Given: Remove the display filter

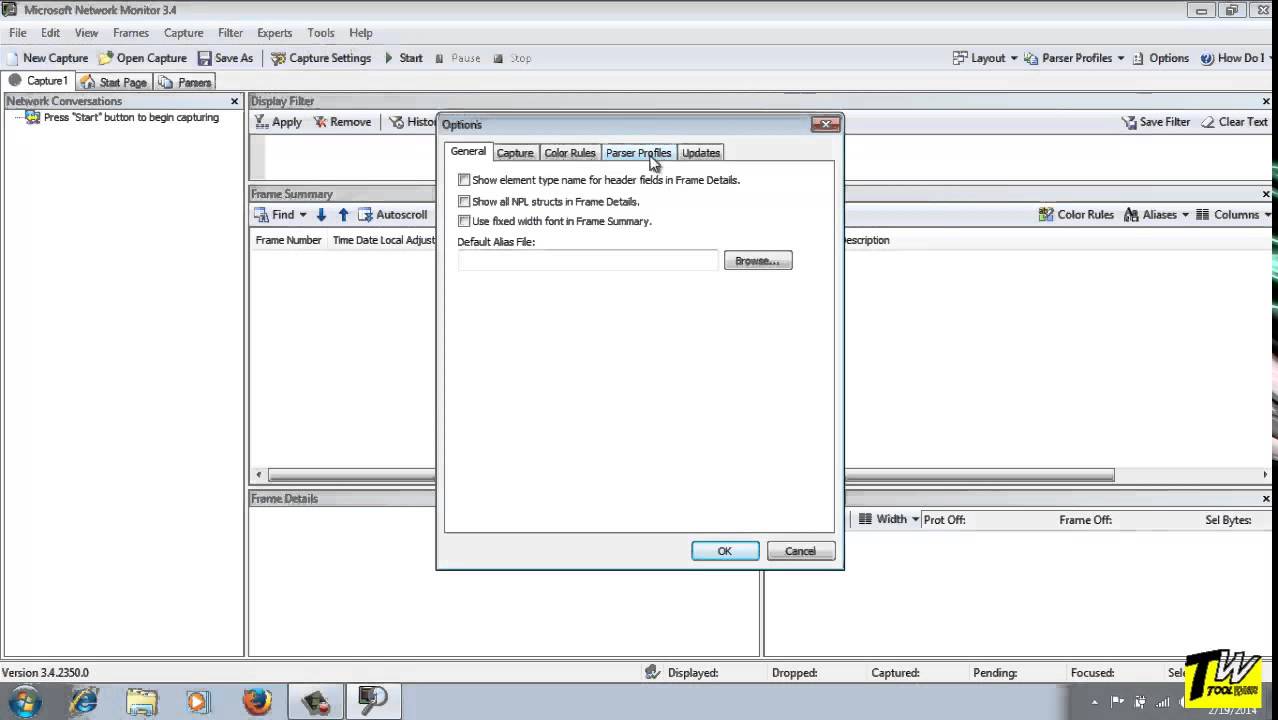Looking at the screenshot, I should tap(342, 122).
